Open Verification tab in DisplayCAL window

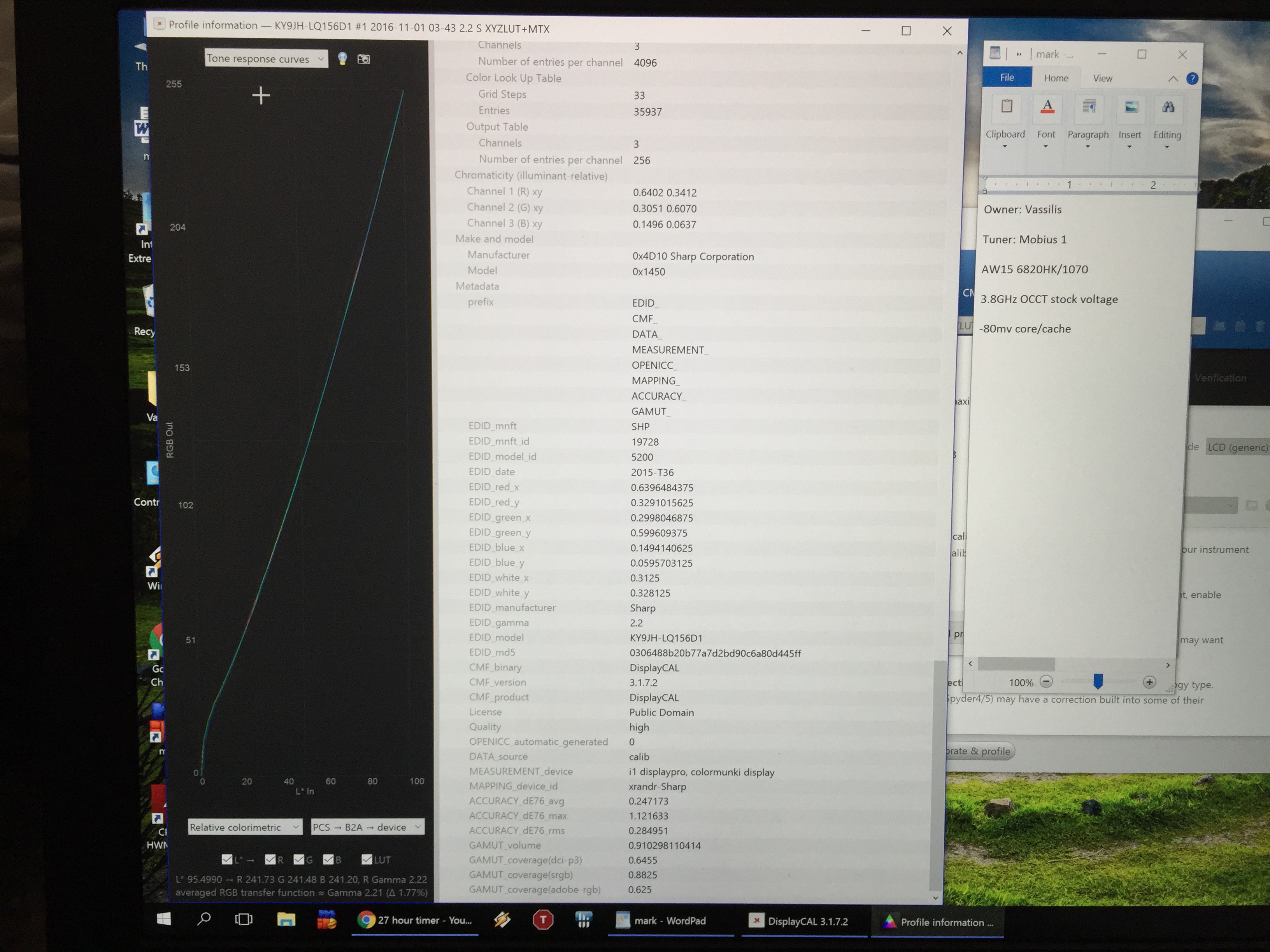point(1220,378)
